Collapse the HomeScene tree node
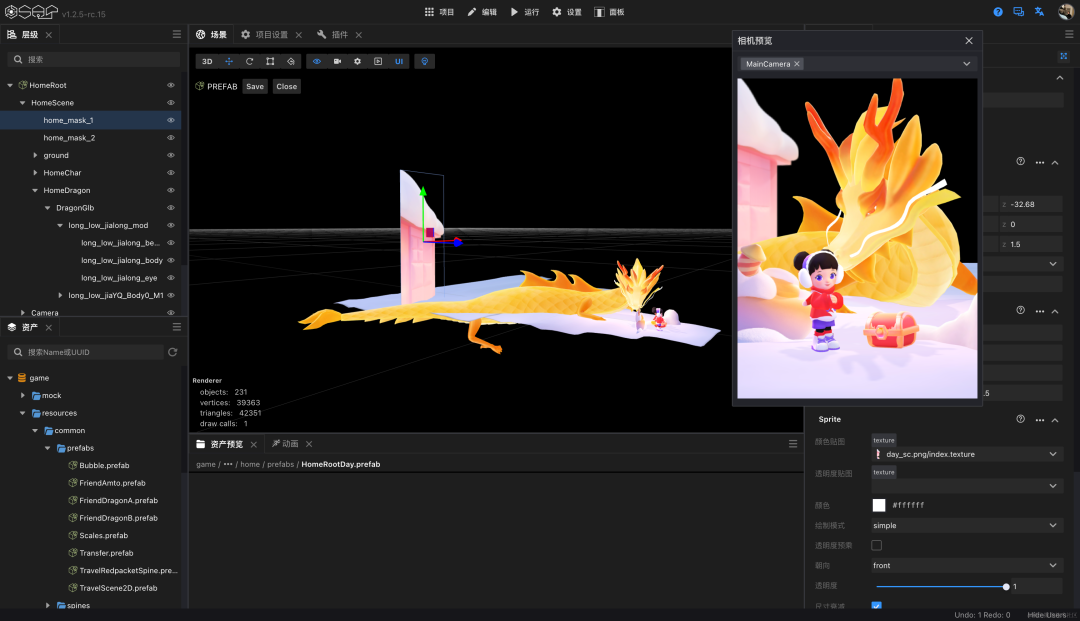 [x=23, y=103]
